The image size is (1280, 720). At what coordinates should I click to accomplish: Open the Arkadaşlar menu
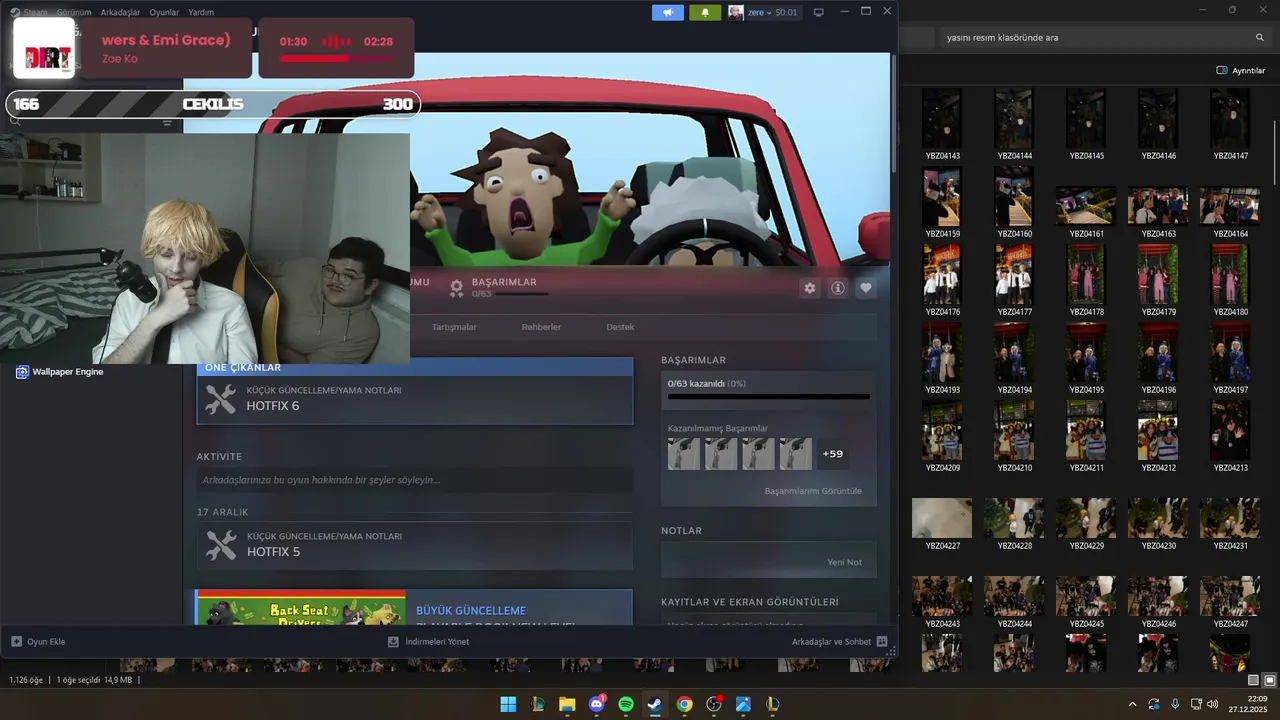pos(120,12)
